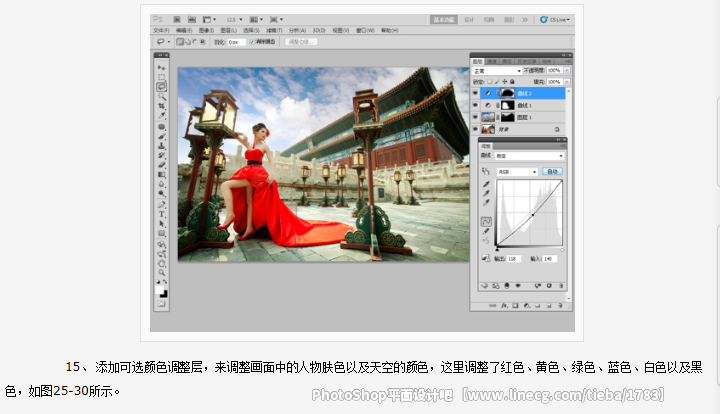This screenshot has height=414, width=720.
Task: Open the 不透明度 opacity slider arrow
Action: click(x=567, y=70)
